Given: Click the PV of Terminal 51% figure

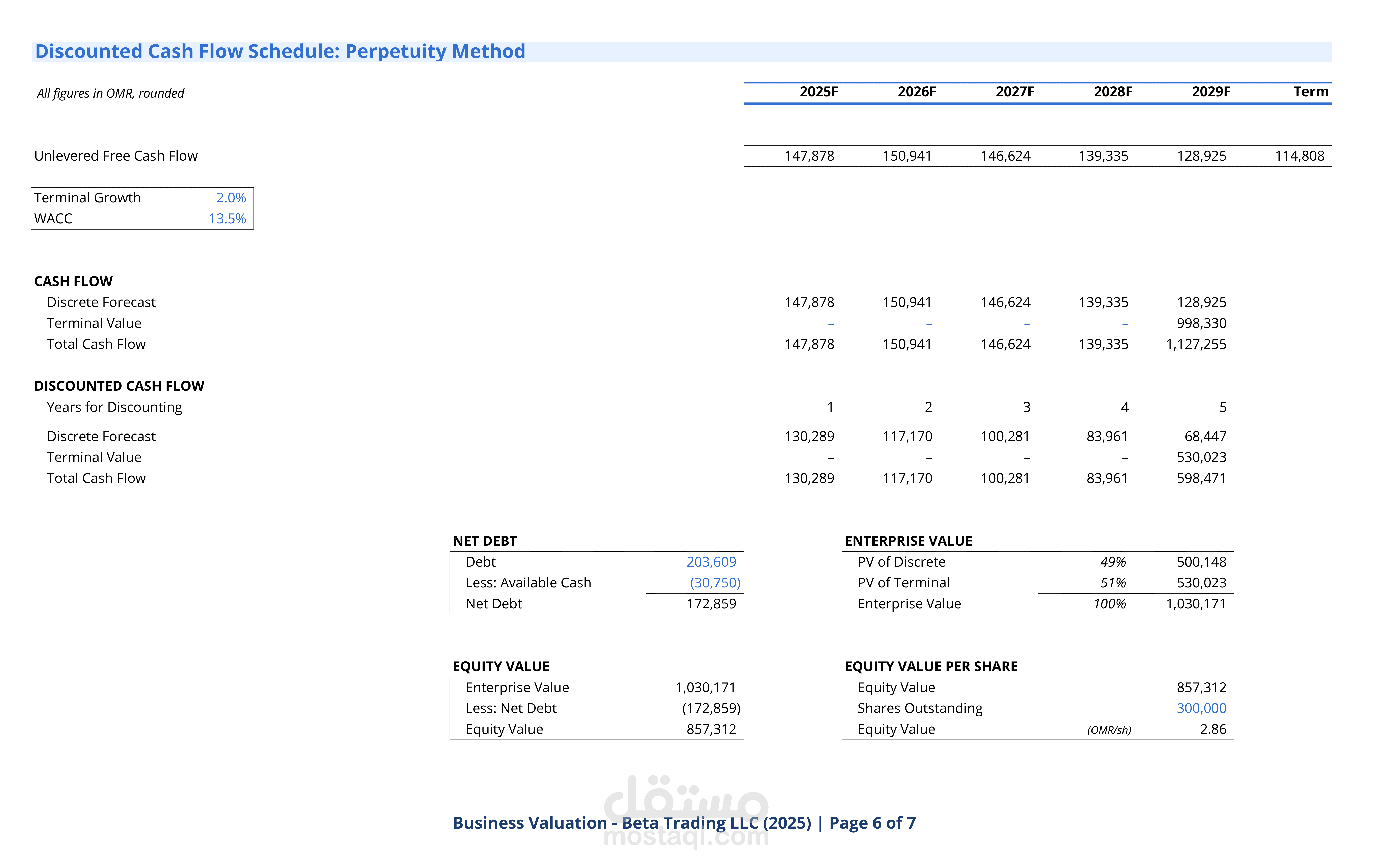Looking at the screenshot, I should [x=1112, y=583].
